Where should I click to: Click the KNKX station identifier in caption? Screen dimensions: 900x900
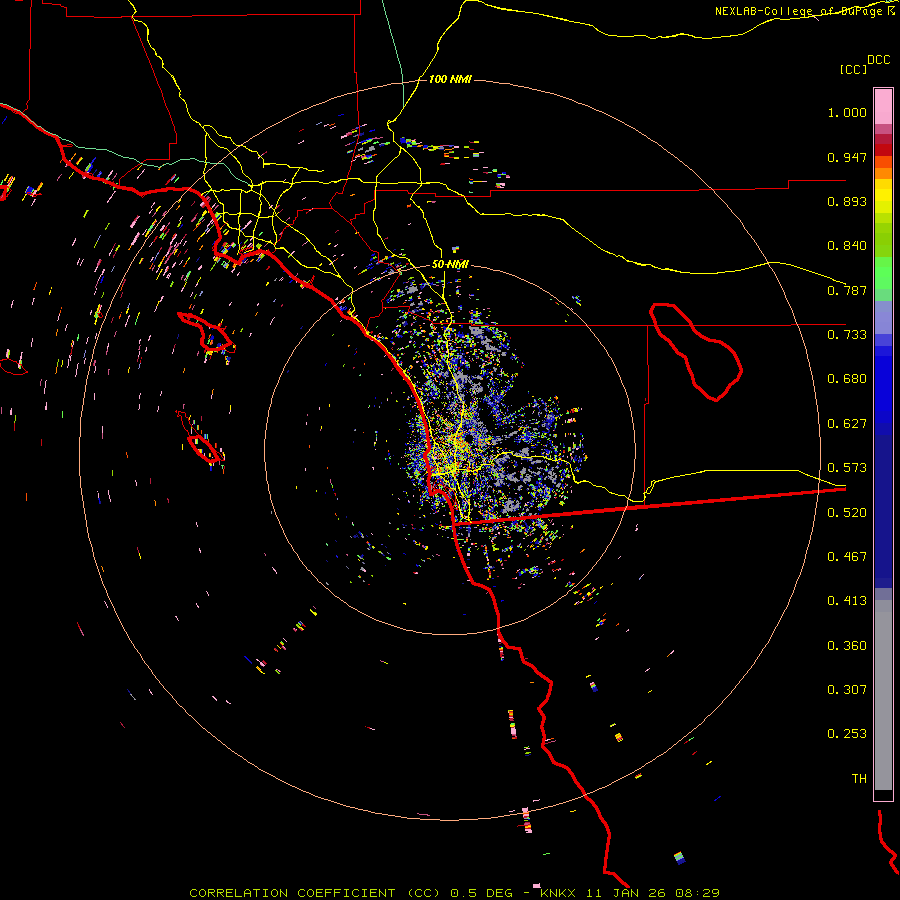click(x=559, y=893)
